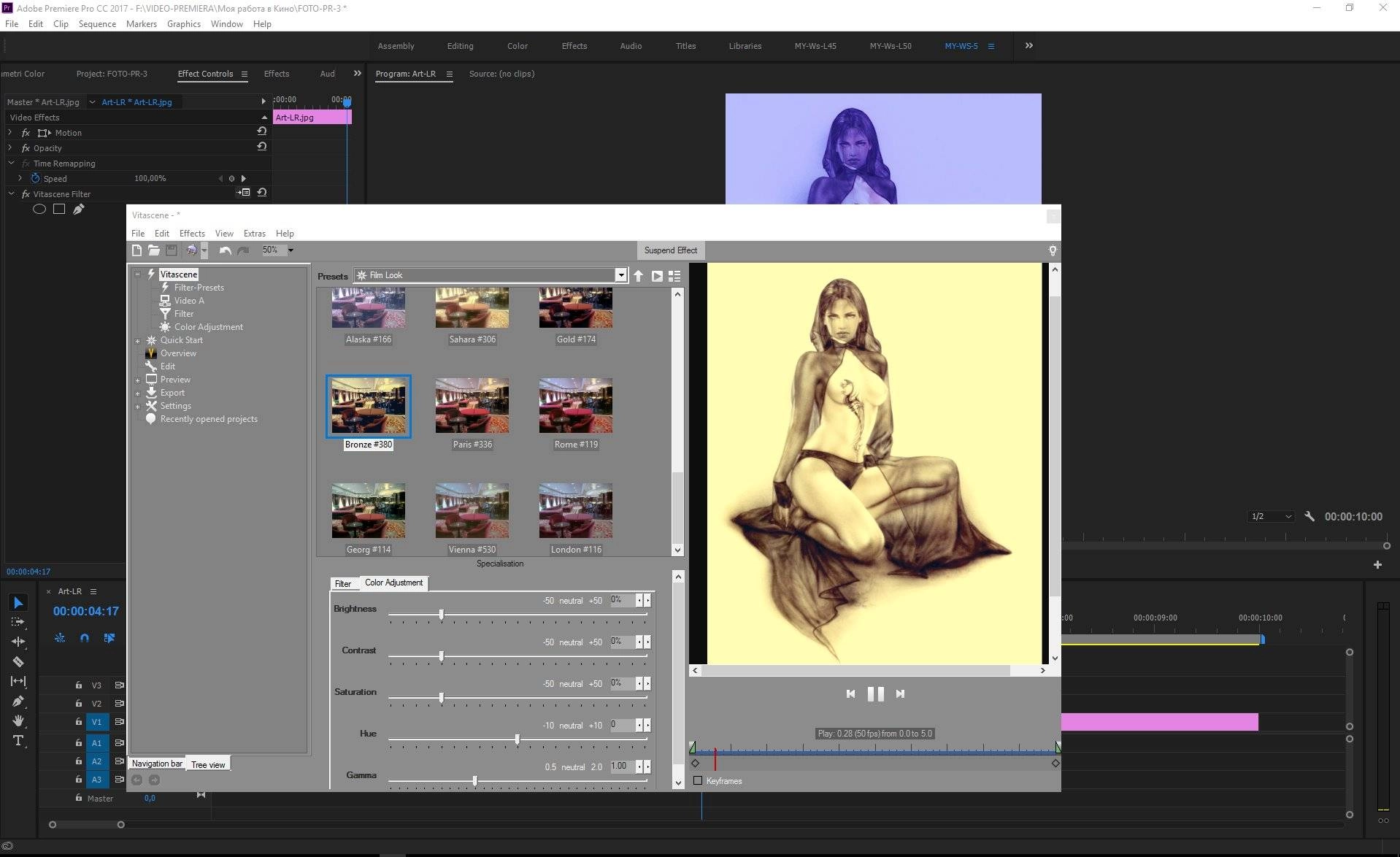Image resolution: width=1400 pixels, height=857 pixels.
Task: Select the Paris #336 preset thumbnail
Action: coord(472,406)
